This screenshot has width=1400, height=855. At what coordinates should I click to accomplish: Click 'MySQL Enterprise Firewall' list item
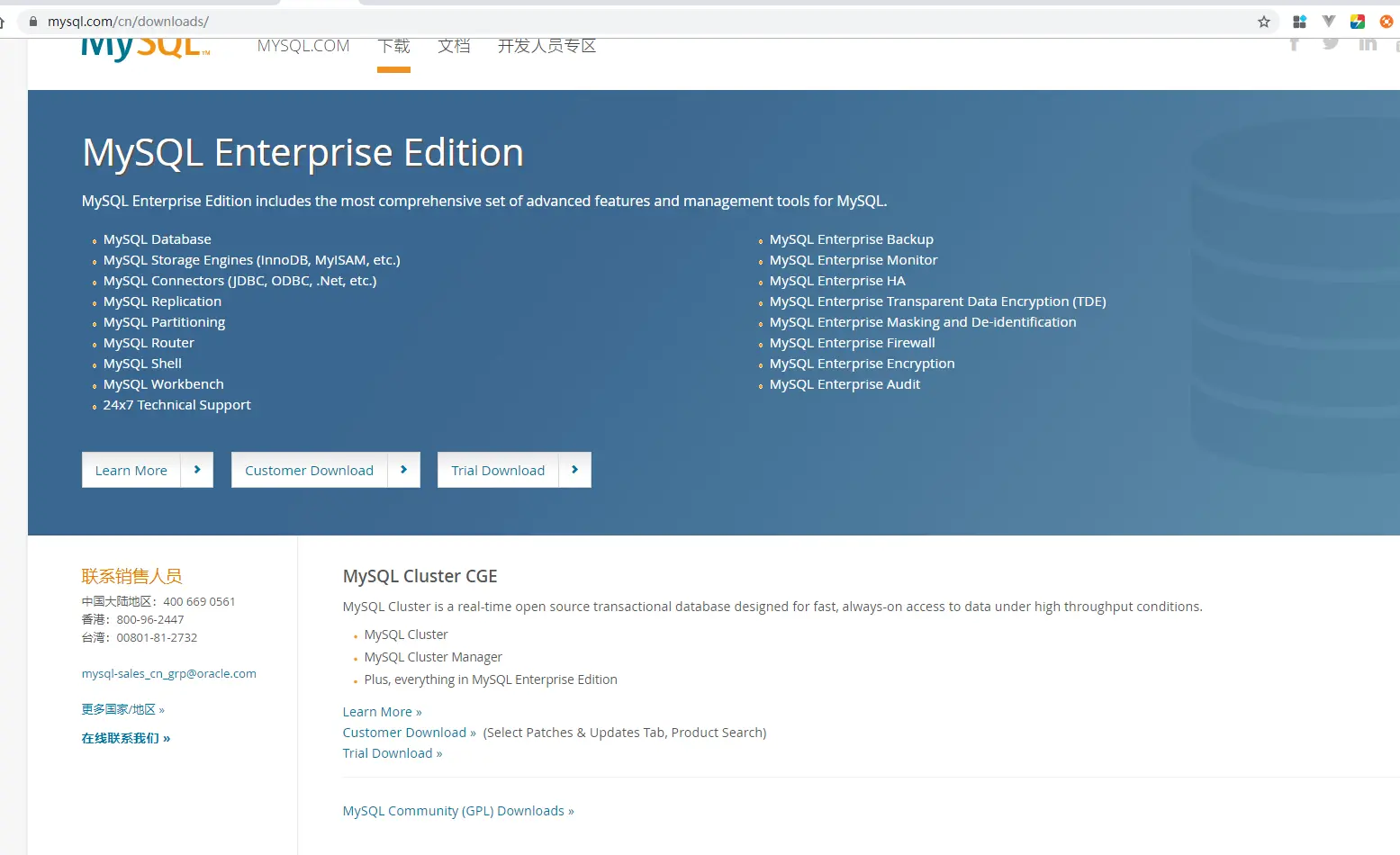[x=853, y=343]
